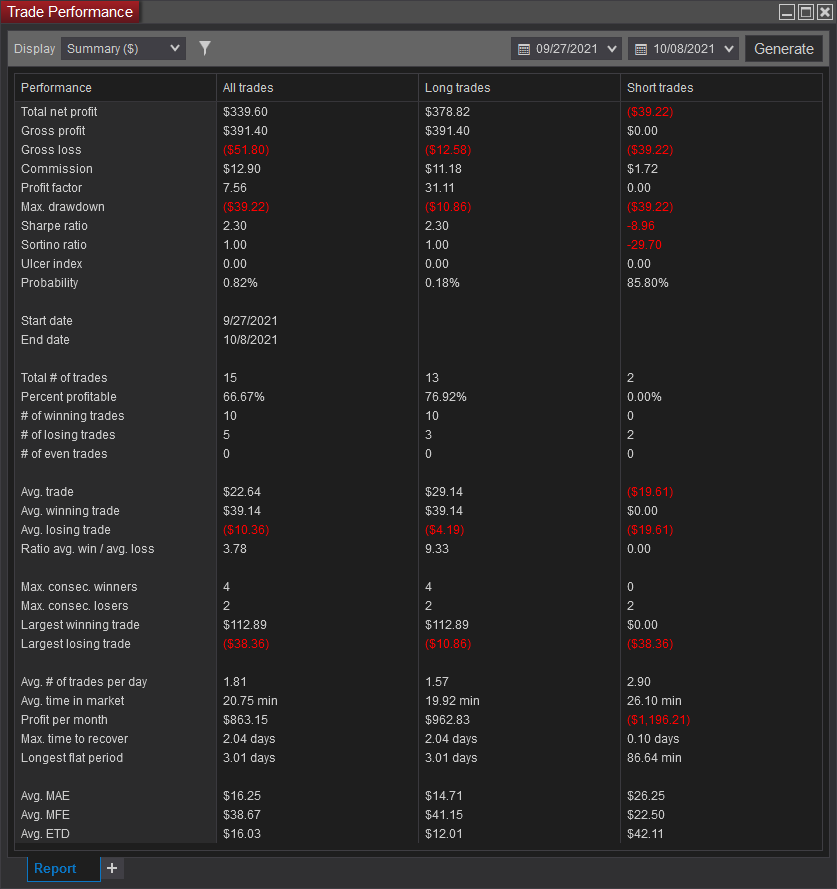837x889 pixels.
Task: Click the $29.14 long average trade
Action: tap(444, 492)
